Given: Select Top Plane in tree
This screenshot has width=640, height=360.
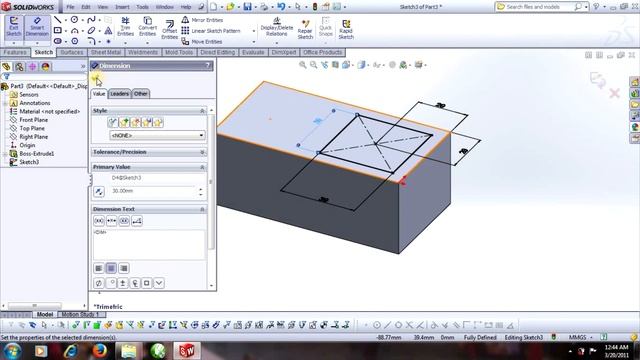Looking at the screenshot, I should point(32,128).
